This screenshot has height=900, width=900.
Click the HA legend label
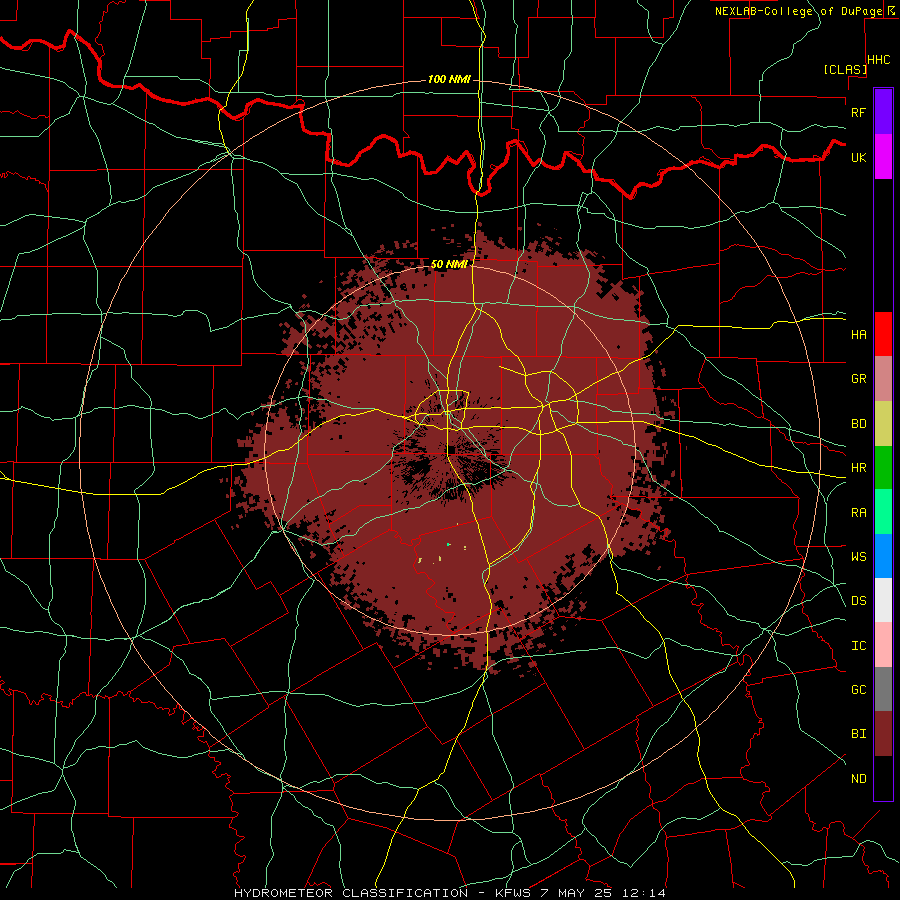pyautogui.click(x=858, y=335)
